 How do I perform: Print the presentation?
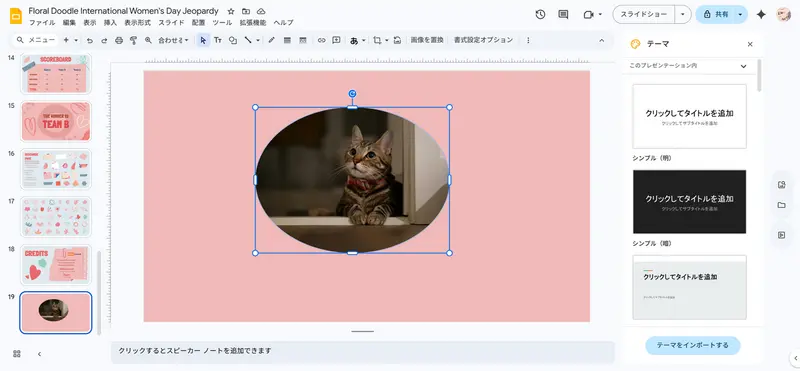pos(119,40)
